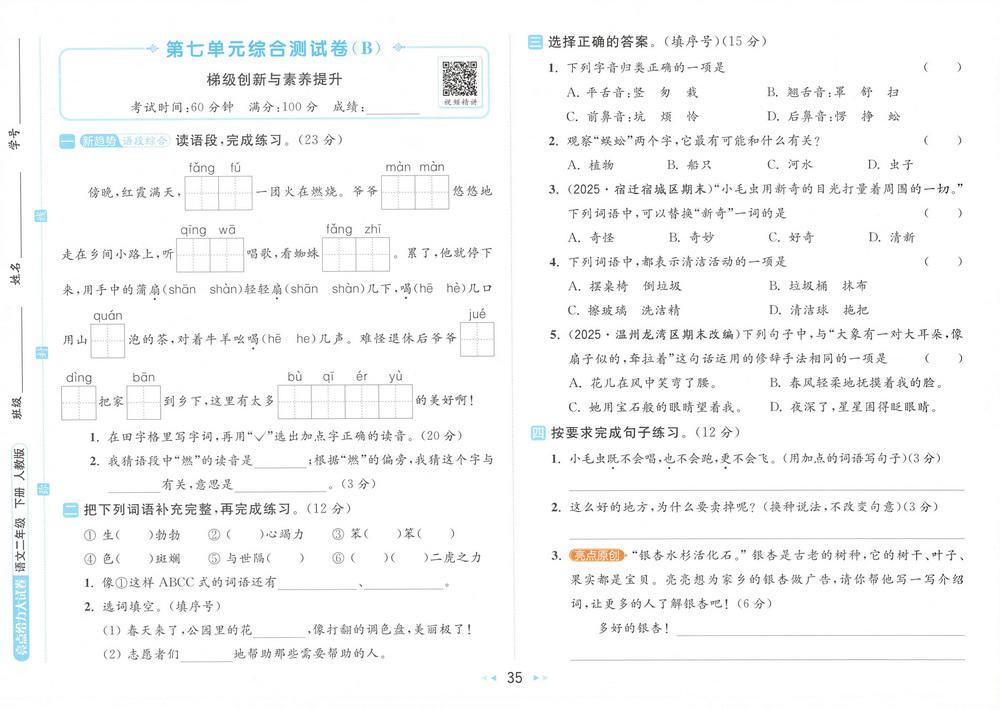Image resolution: width=1000 pixels, height=710 pixels.
Task: Select option C. 河水
Action: (790, 165)
